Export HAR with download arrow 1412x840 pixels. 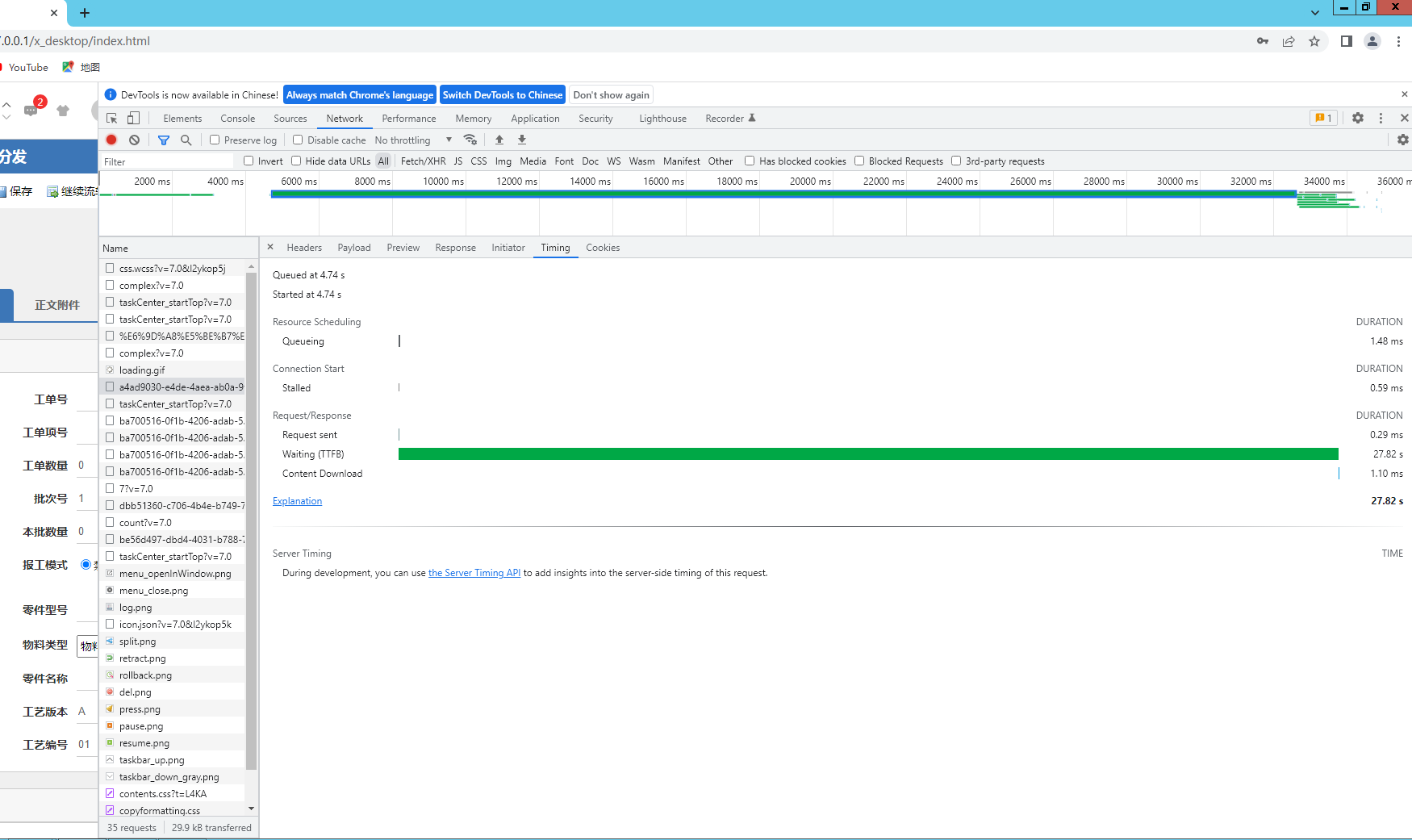522,140
